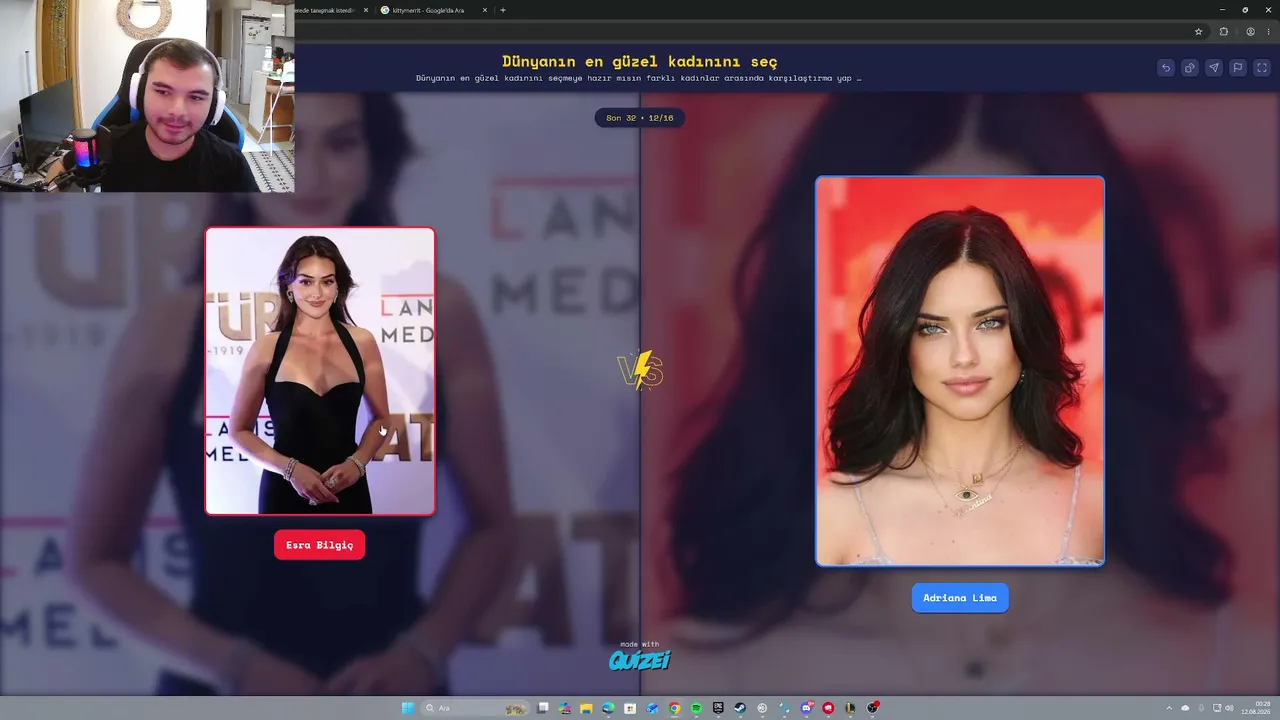This screenshot has height=720, width=1280.
Task: Open the Windows Start menu
Action: (x=408, y=708)
